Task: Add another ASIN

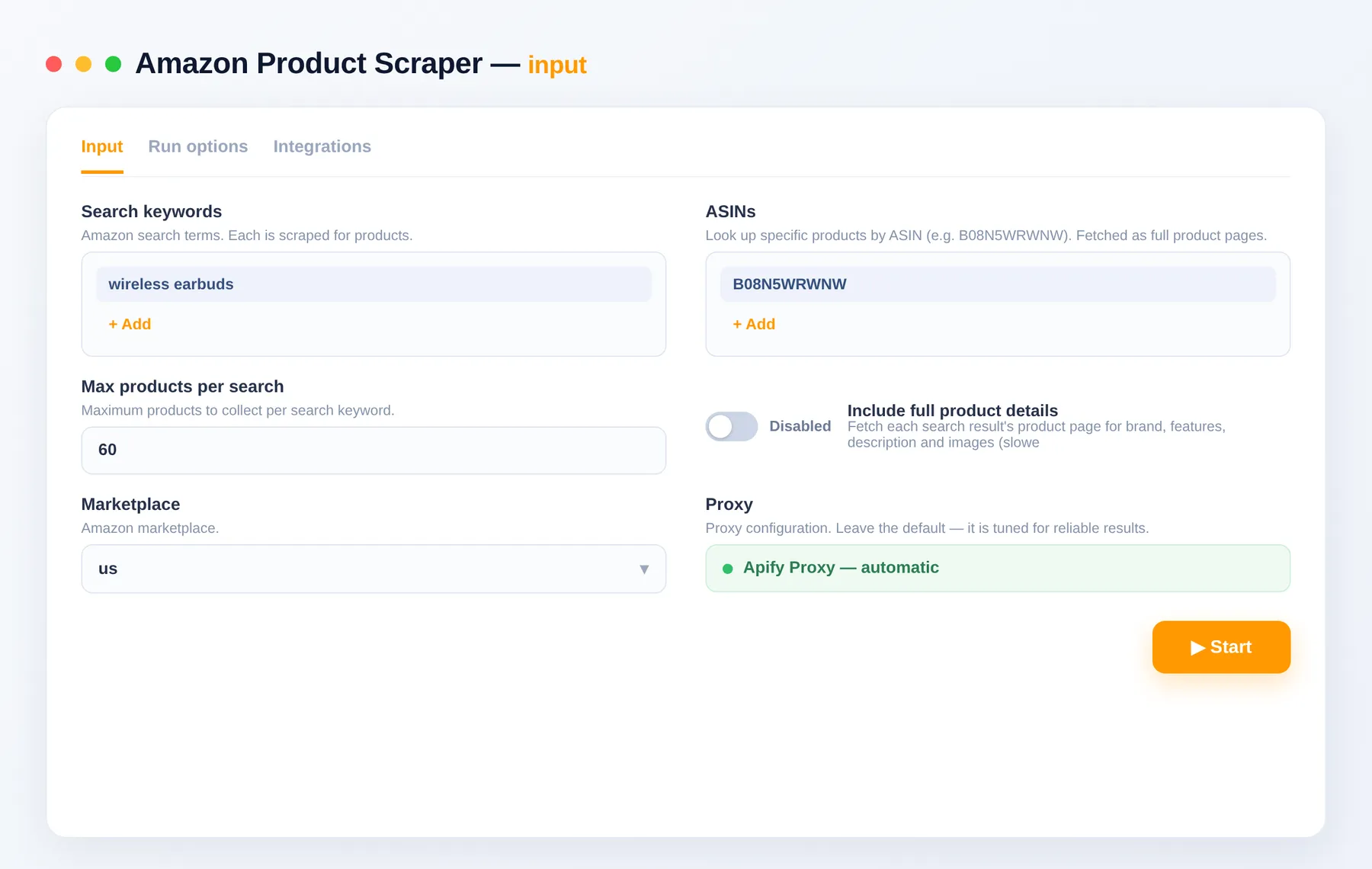Action: pyautogui.click(x=754, y=324)
